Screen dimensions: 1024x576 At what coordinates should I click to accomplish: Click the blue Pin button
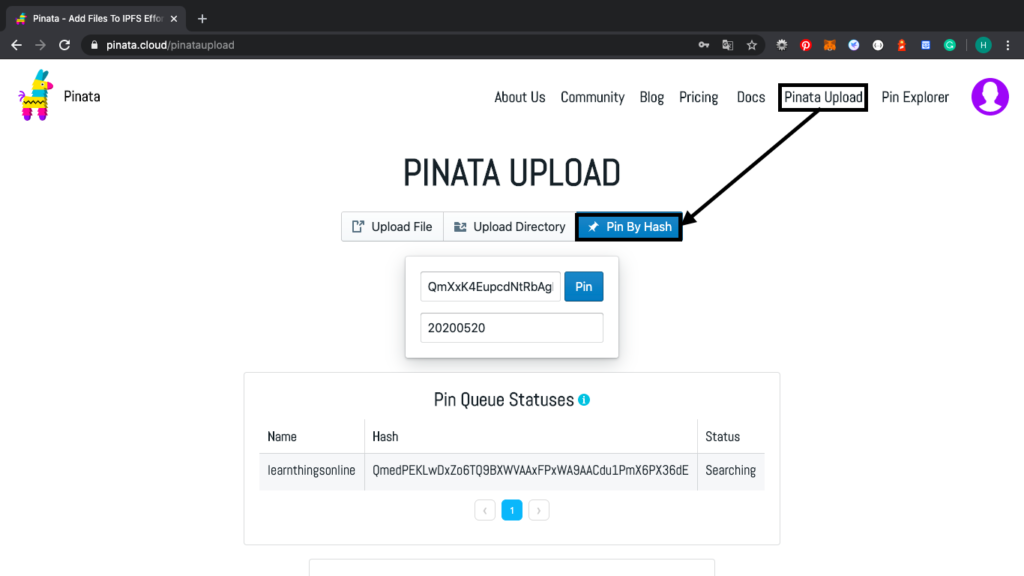coord(584,287)
